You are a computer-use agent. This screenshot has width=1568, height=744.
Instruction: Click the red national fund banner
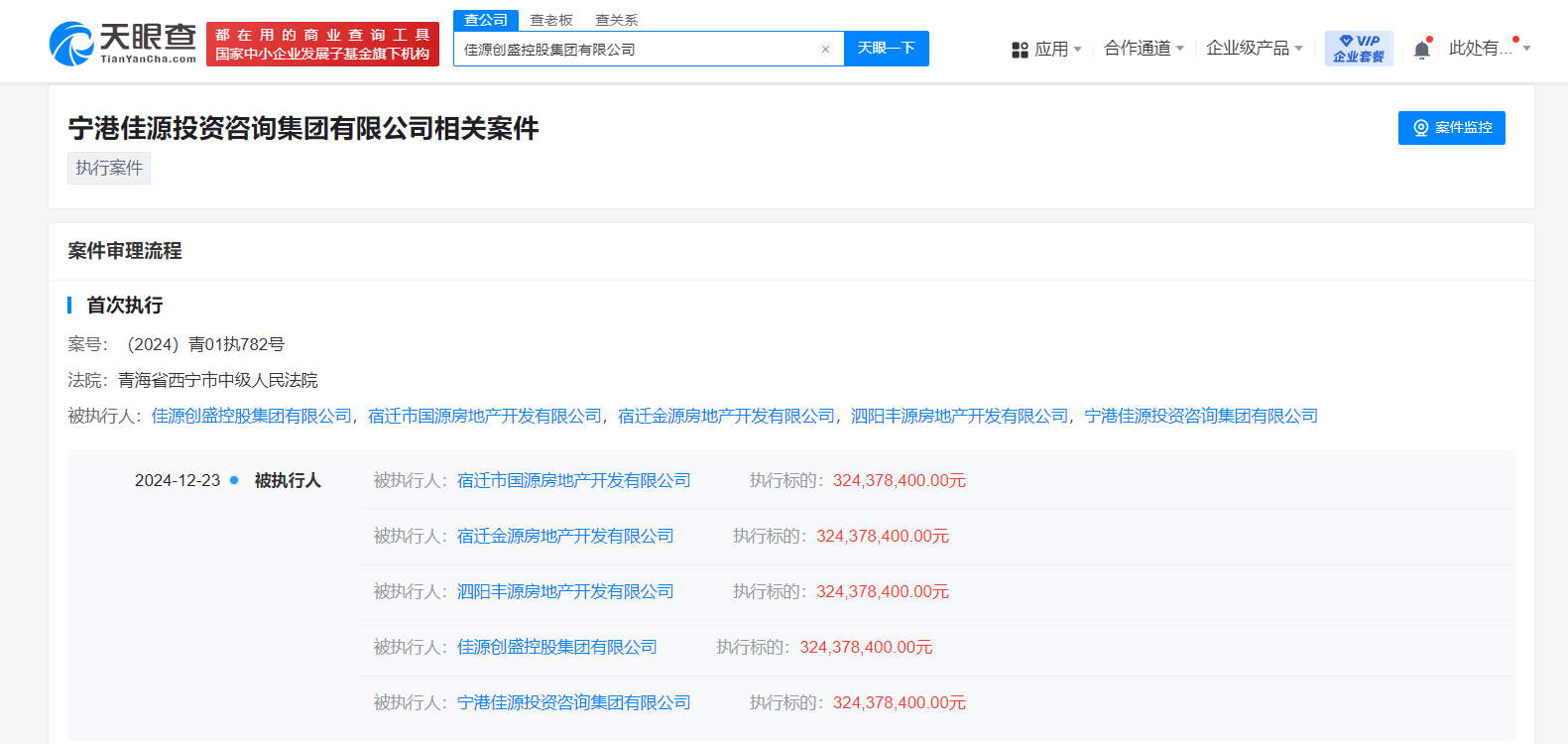click(322, 45)
